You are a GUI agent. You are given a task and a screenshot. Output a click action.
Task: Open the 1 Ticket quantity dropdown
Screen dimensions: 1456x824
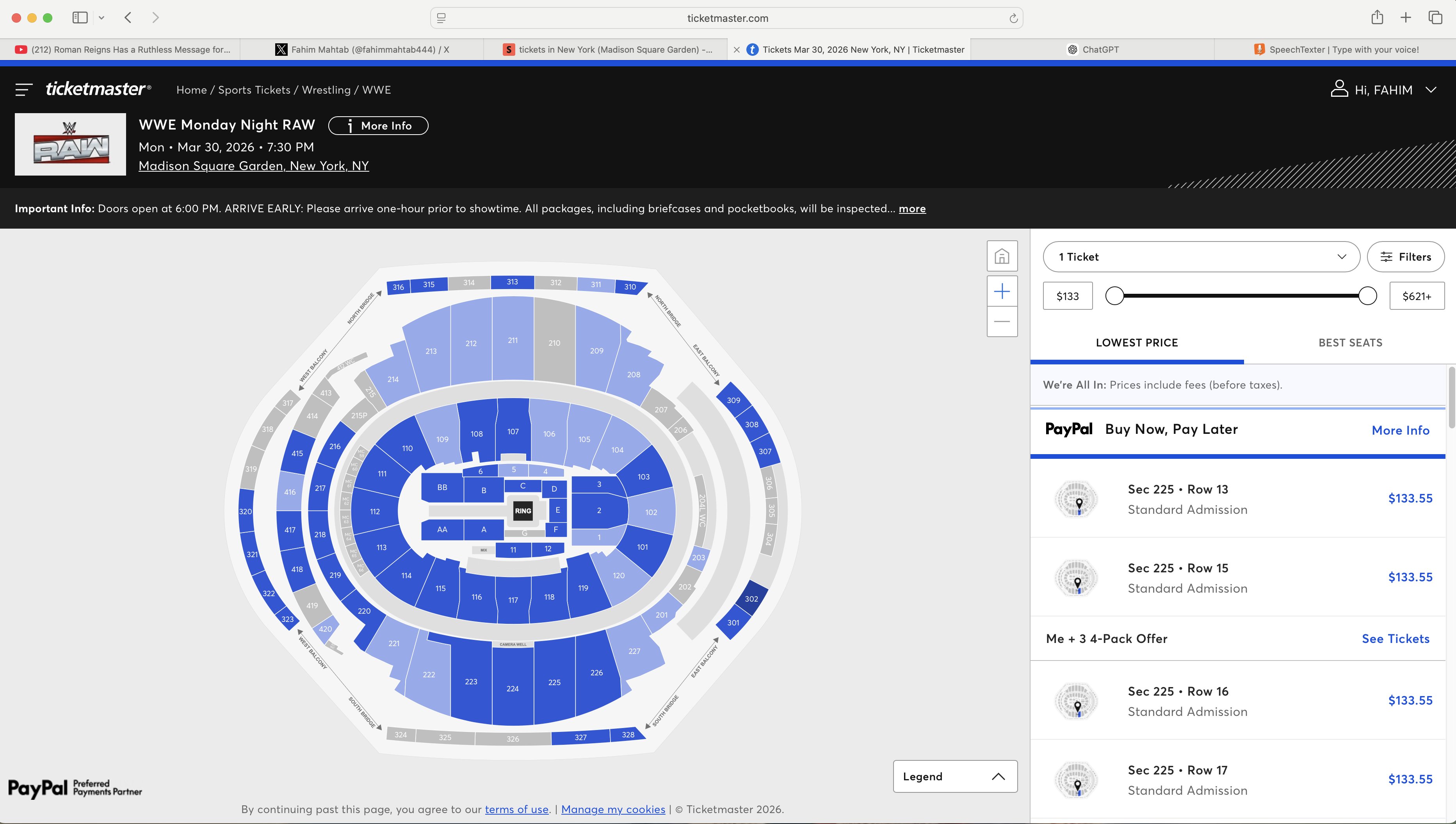[1201, 257]
